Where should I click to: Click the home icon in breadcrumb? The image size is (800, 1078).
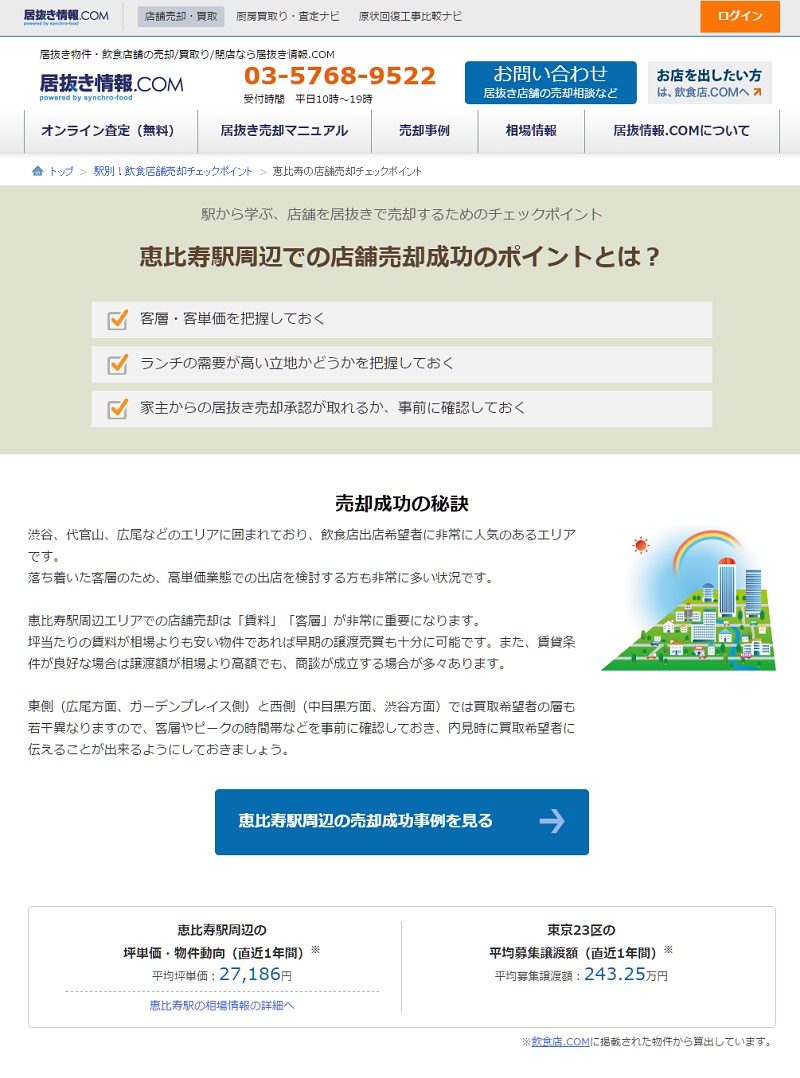[x=37, y=171]
